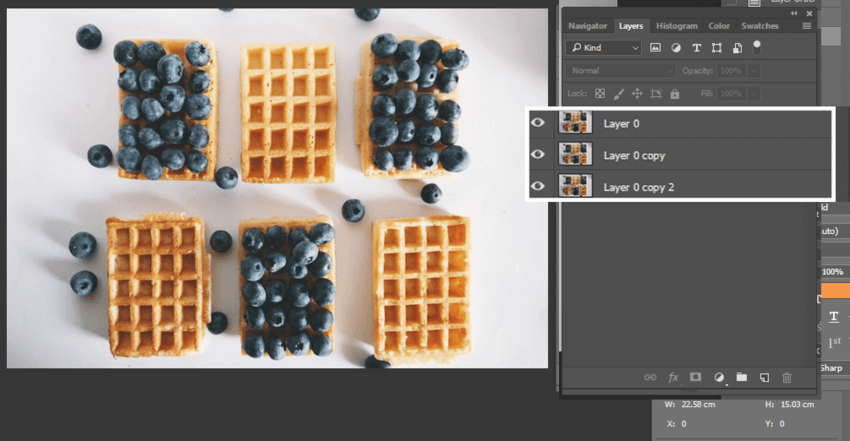This screenshot has width=850, height=441.
Task: Switch to the Swatches tab
Action: pyautogui.click(x=759, y=26)
